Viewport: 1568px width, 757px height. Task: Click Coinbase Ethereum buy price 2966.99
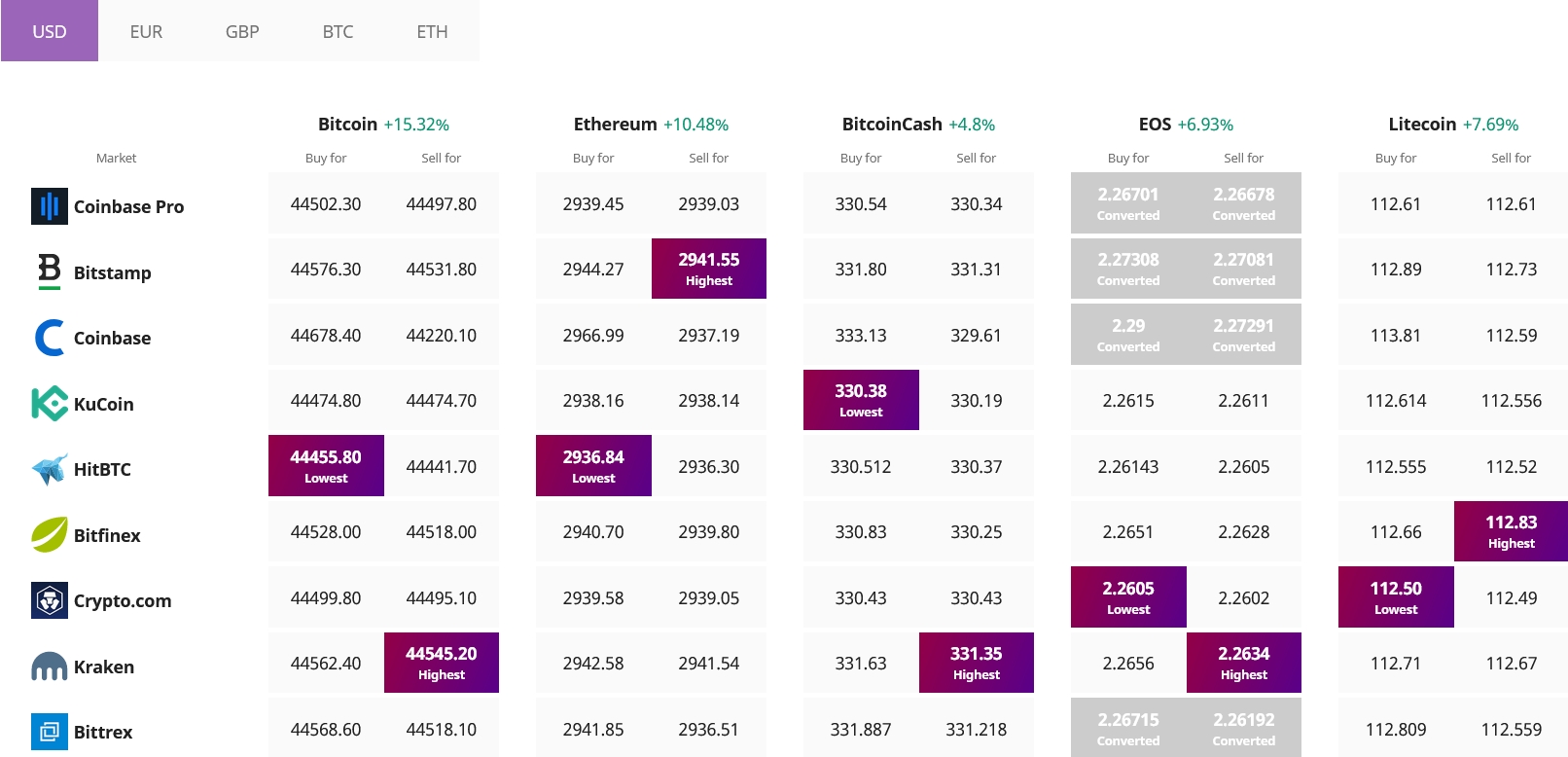pyautogui.click(x=593, y=336)
